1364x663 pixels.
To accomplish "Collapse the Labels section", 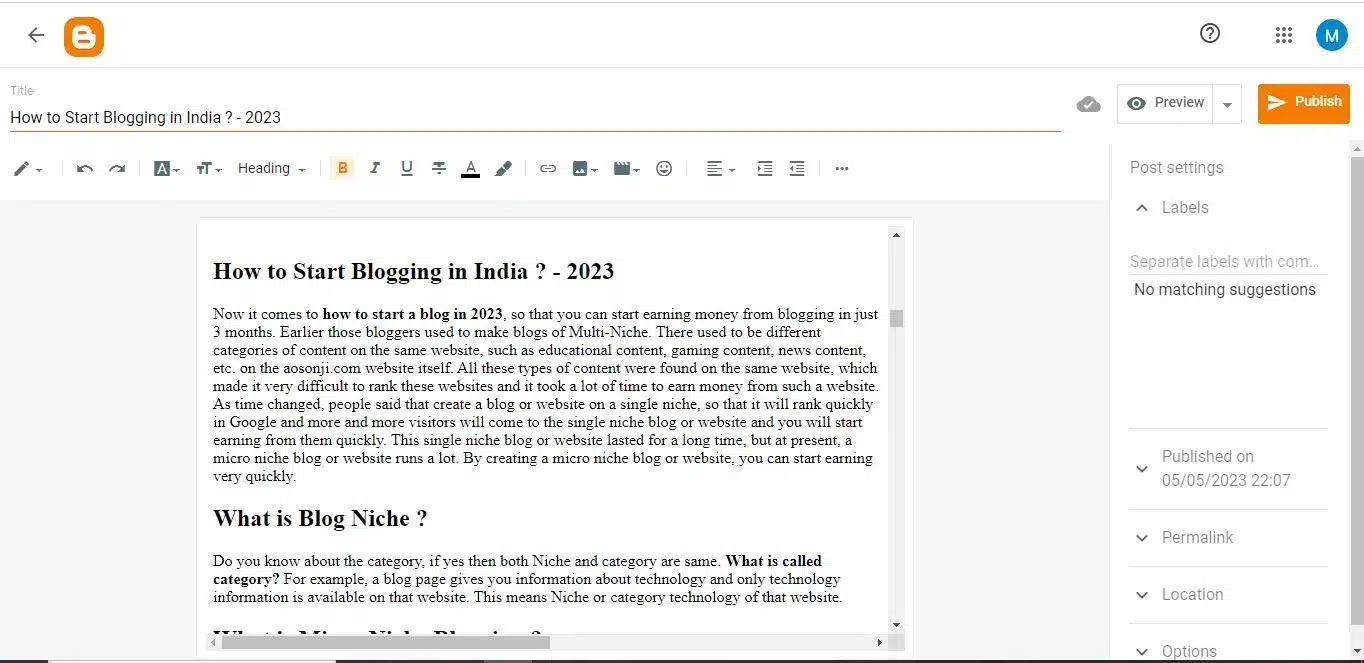I will click(x=1141, y=207).
